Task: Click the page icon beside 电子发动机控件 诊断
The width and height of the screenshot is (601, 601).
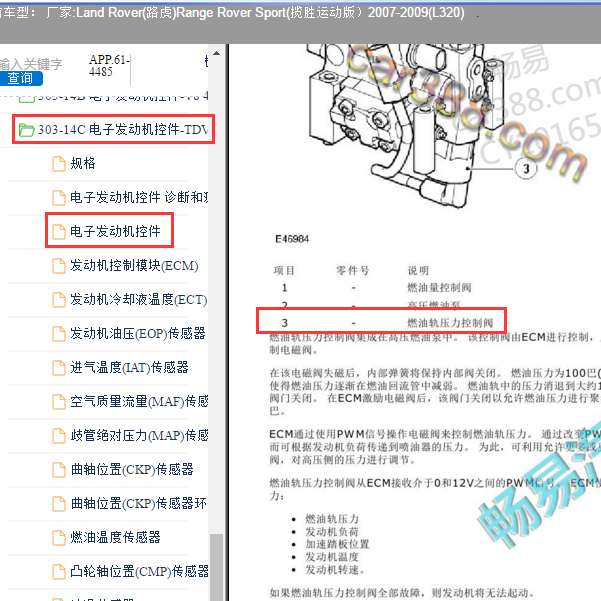Action: point(59,198)
